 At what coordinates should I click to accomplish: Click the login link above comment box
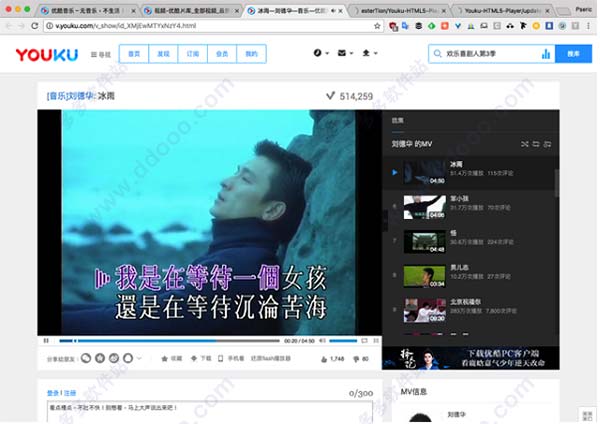click(52, 393)
